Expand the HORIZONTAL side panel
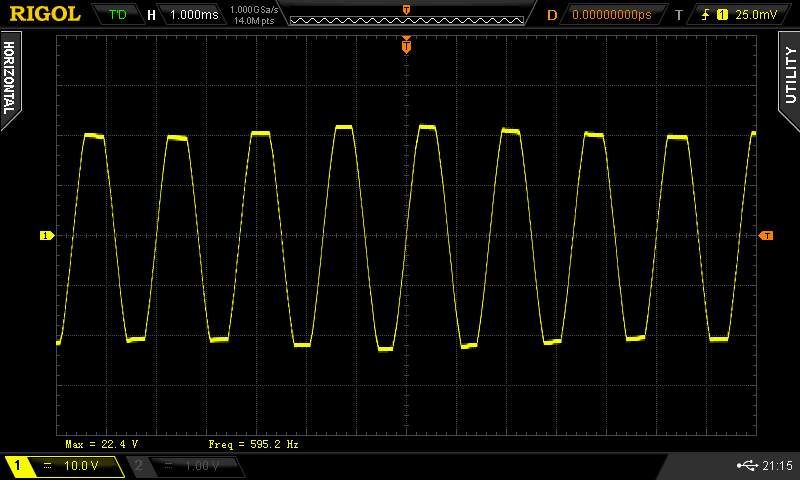 [9, 78]
